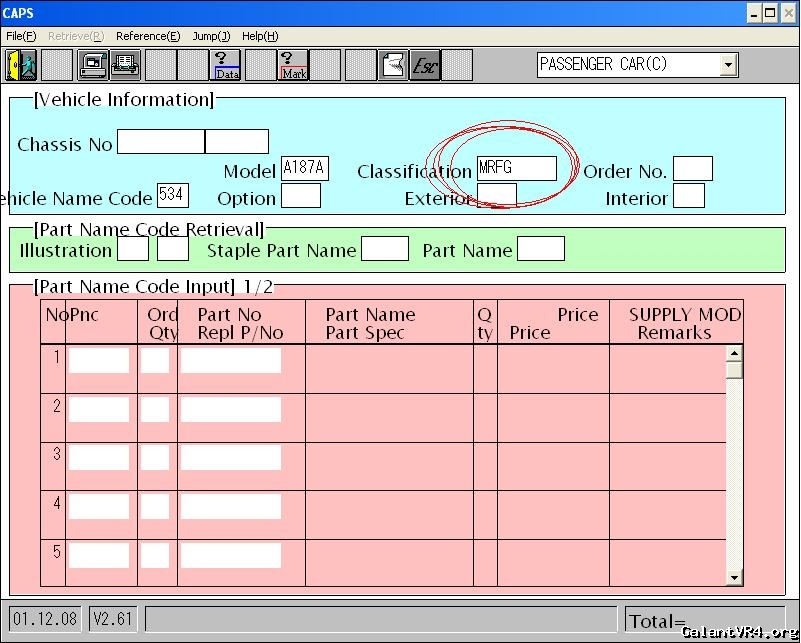Click the Staple Part Name input box
Viewport: 801px width, 643px height.
[385, 249]
